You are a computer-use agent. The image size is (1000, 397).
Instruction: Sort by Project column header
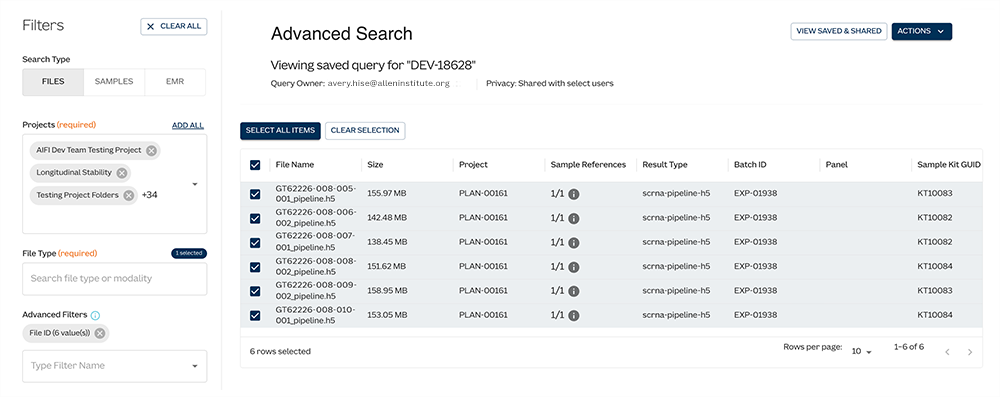[x=473, y=165]
